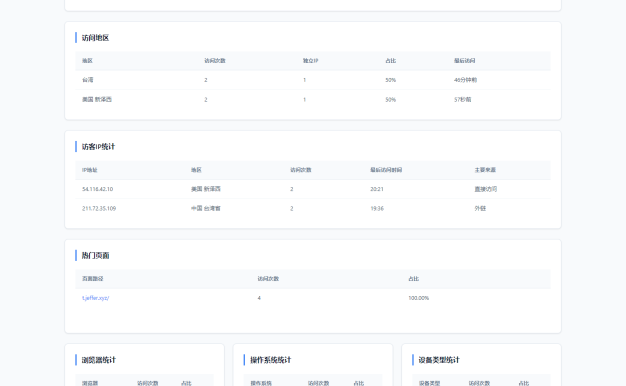Click the 地区 header in 访问地区 table
The width and height of the screenshot is (626, 386).
point(87,61)
